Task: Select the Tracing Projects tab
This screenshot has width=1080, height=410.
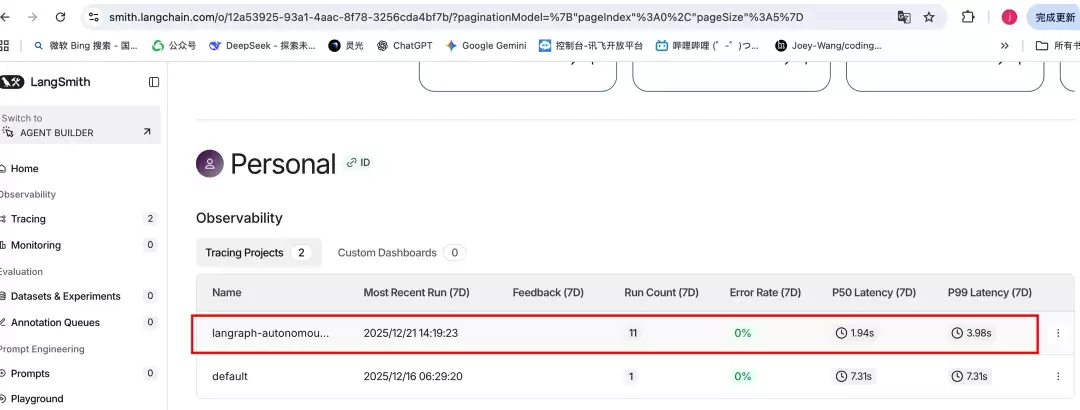Action: (258, 253)
